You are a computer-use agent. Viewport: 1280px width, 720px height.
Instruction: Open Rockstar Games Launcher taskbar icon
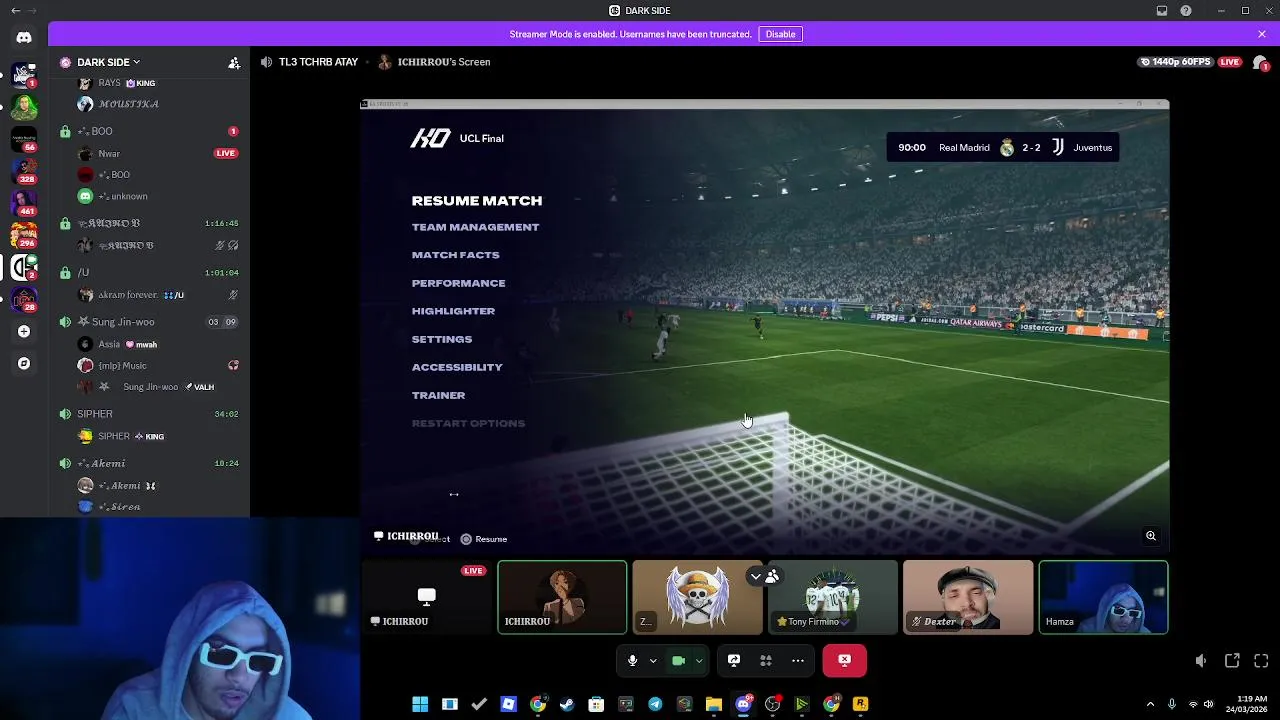[x=860, y=704]
